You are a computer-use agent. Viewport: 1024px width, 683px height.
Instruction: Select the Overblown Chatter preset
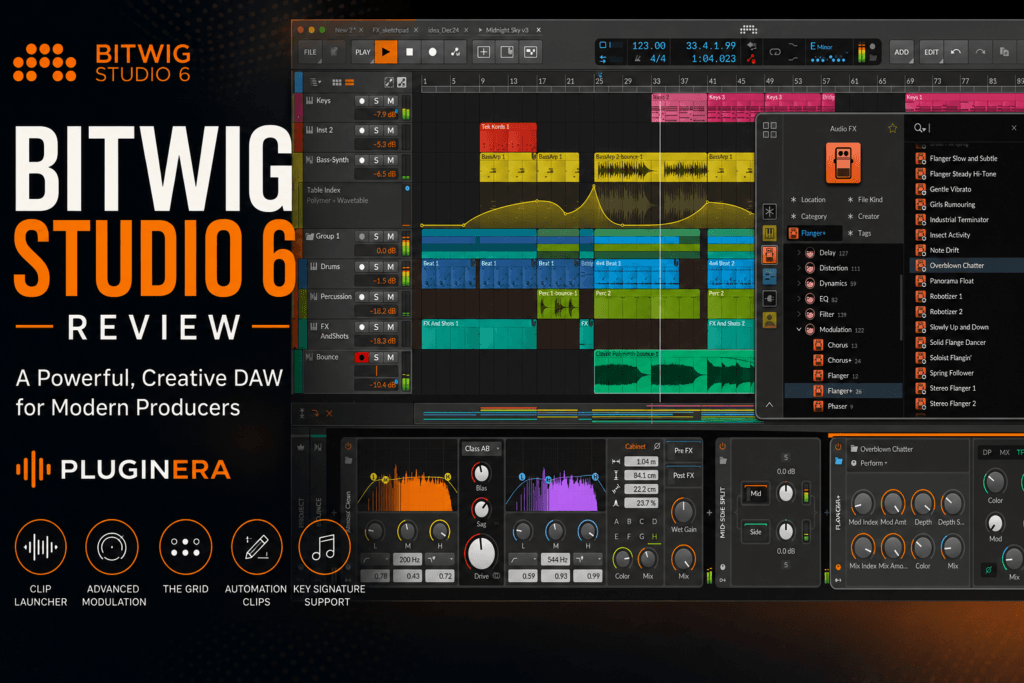(967, 266)
